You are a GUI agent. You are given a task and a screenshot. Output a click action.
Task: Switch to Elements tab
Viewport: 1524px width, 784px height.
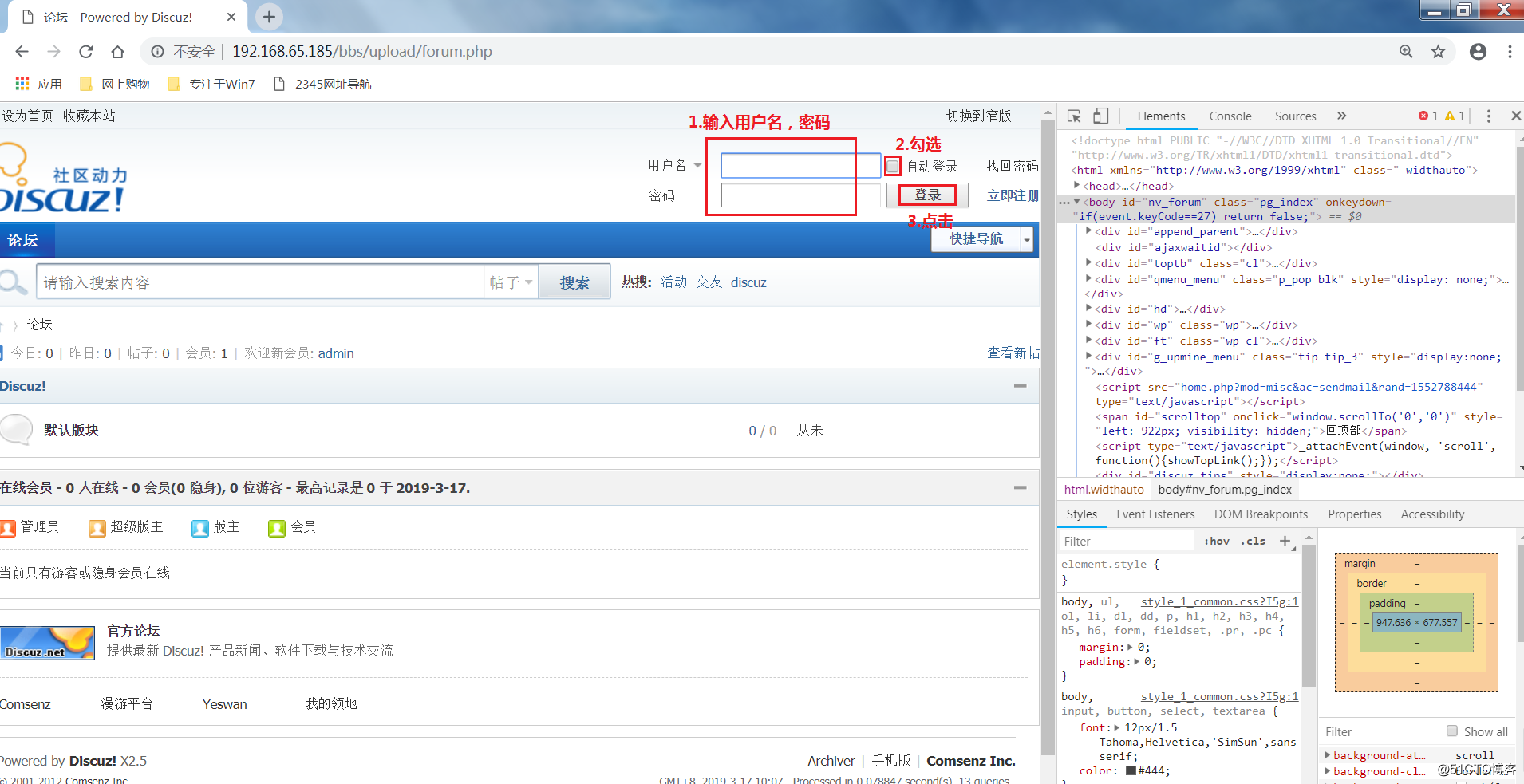(1161, 116)
